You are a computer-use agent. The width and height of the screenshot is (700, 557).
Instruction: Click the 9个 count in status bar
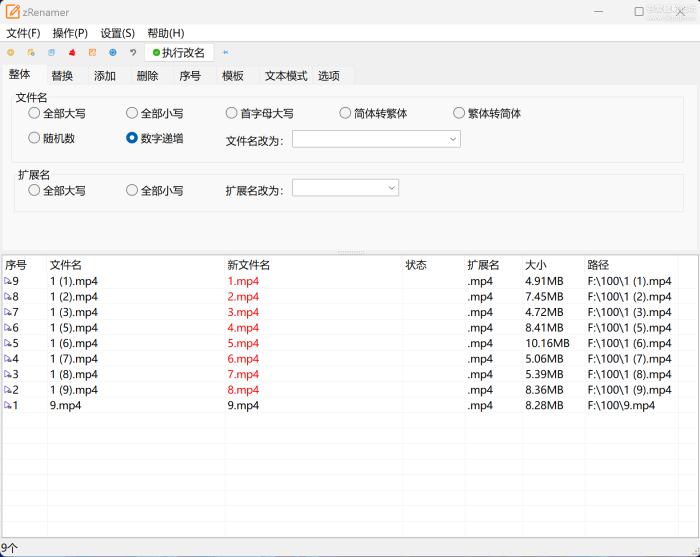(9, 548)
